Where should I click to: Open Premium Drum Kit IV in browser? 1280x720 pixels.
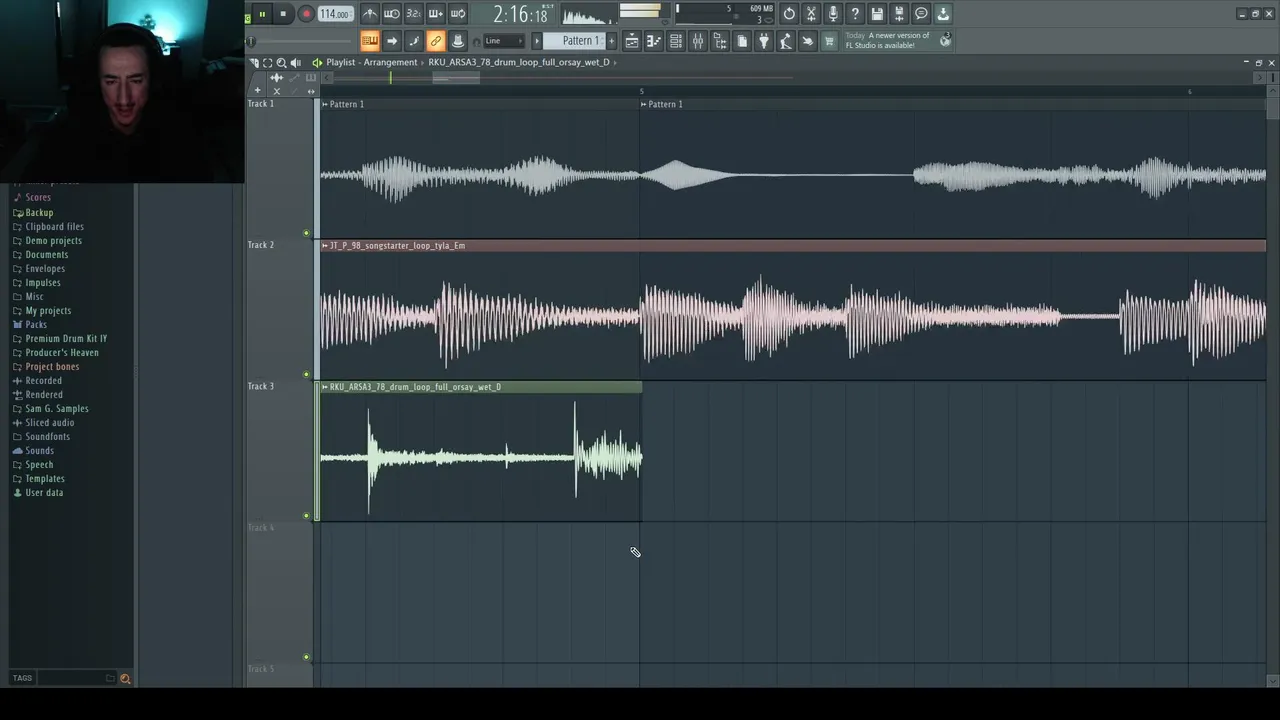[66, 338]
